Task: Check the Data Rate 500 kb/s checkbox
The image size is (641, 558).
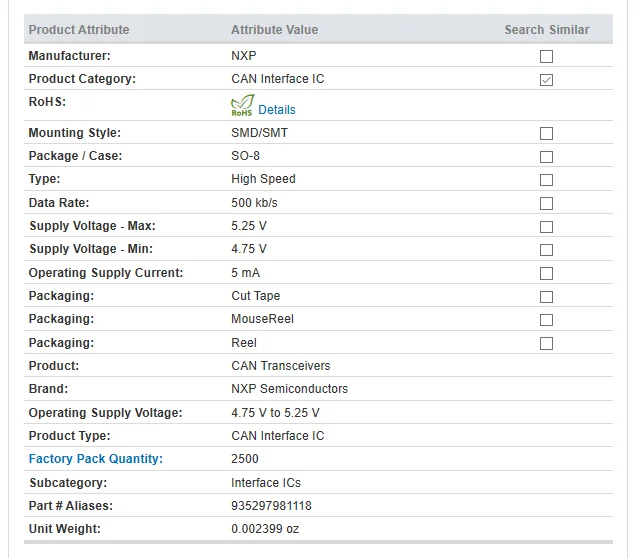Action: coord(546,203)
